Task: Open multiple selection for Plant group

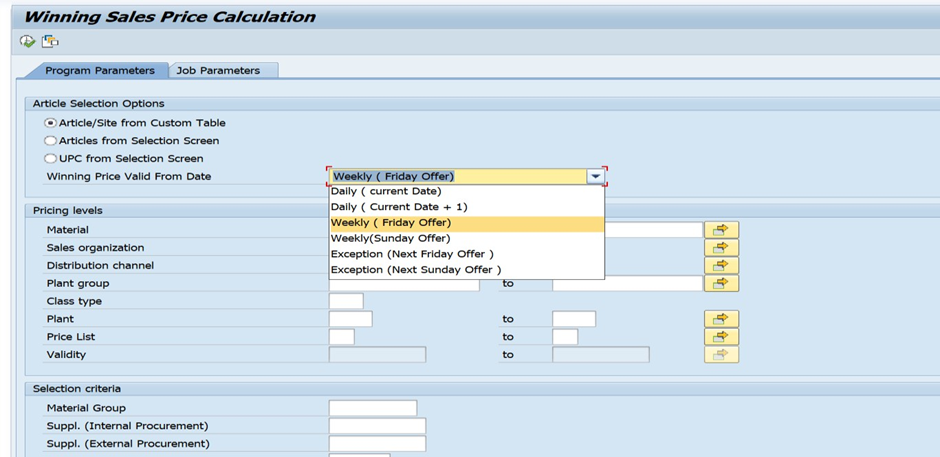Action: 721,284
